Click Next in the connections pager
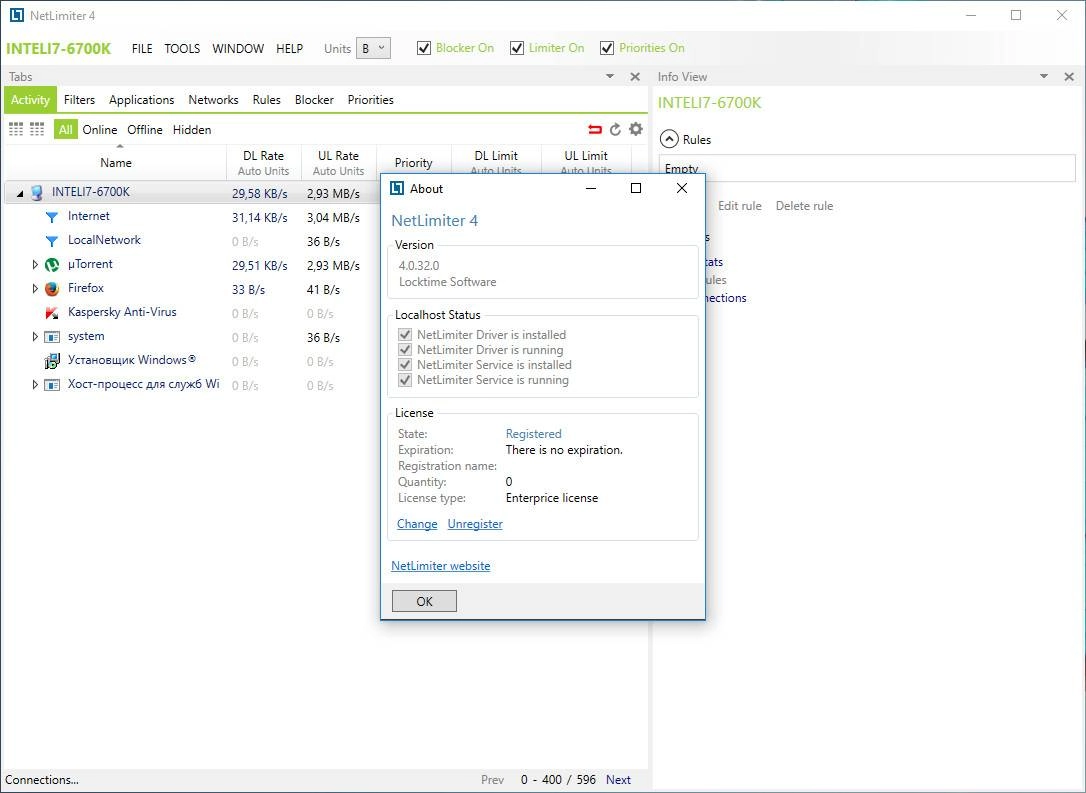1086x793 pixels. (618, 780)
